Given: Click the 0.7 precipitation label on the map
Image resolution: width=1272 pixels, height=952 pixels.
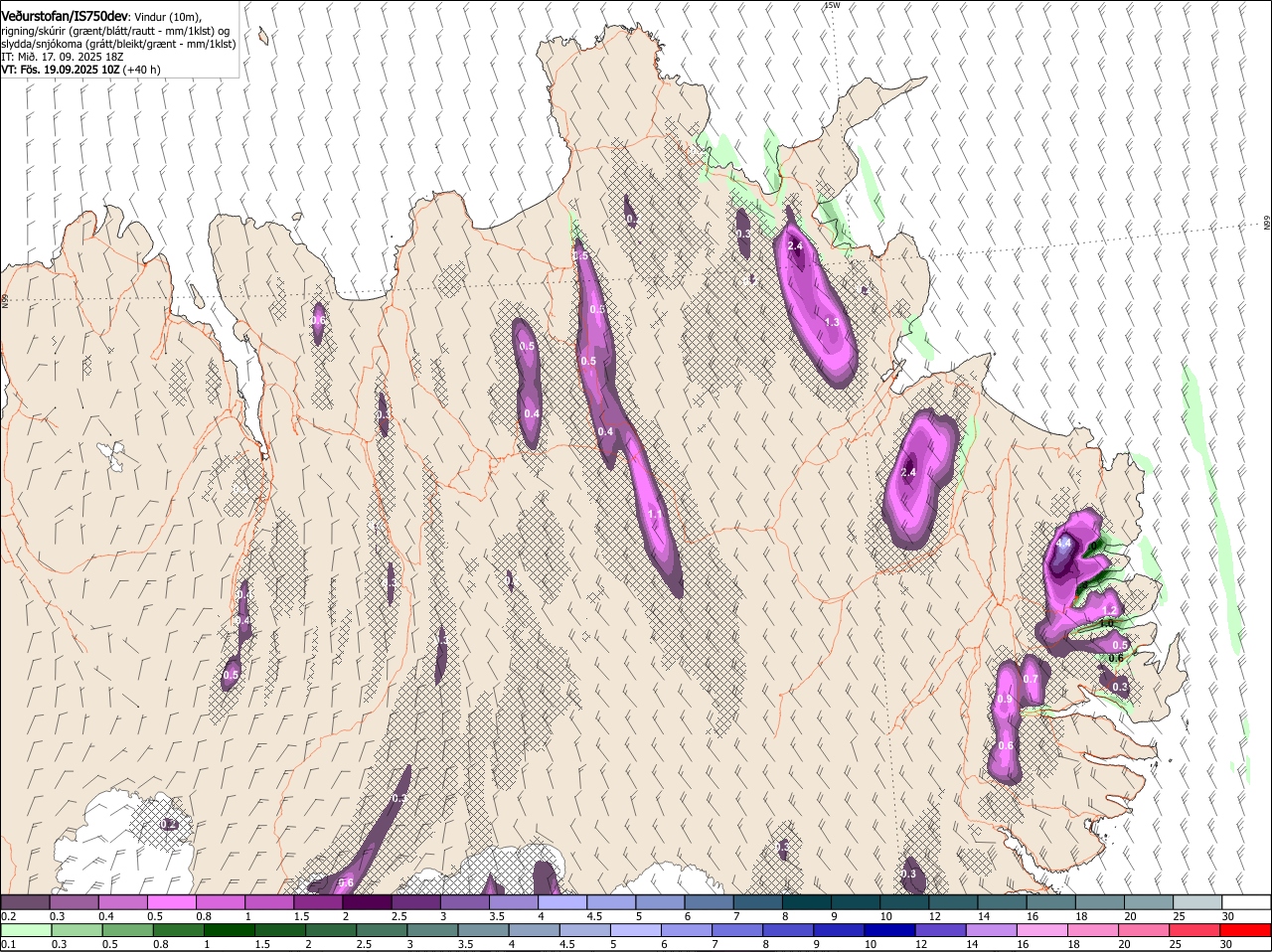Looking at the screenshot, I should (x=1031, y=680).
